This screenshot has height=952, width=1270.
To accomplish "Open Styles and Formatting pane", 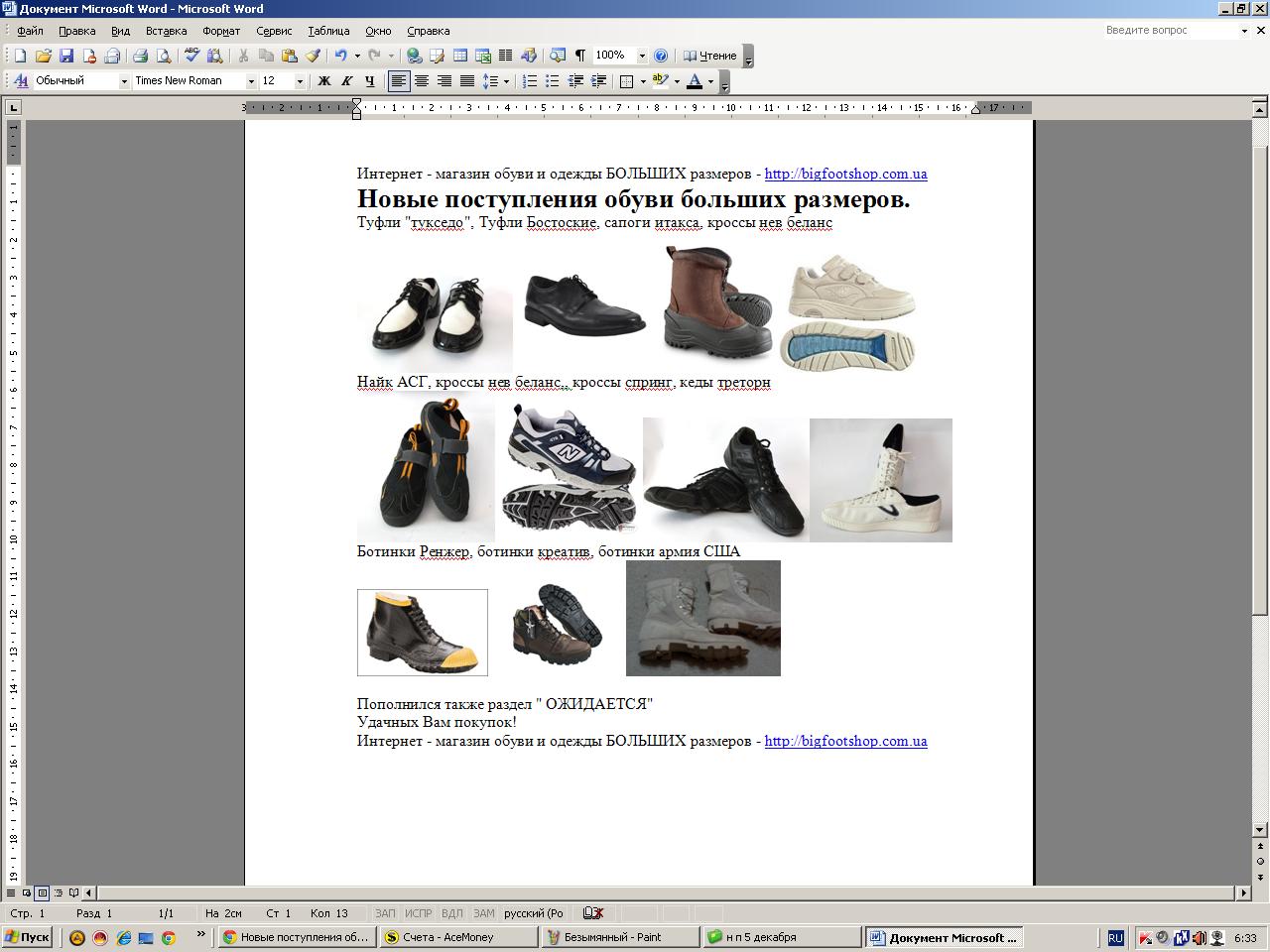I will [21, 81].
